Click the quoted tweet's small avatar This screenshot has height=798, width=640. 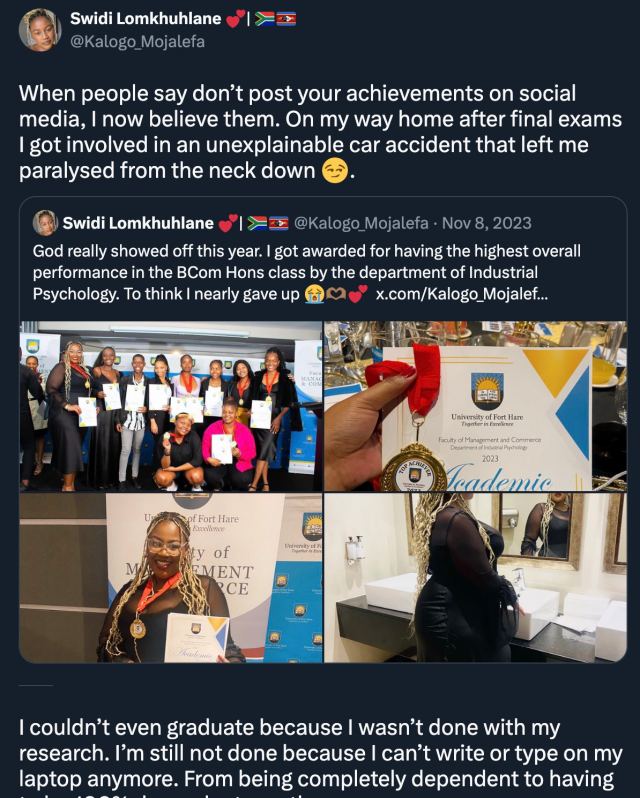[45, 223]
